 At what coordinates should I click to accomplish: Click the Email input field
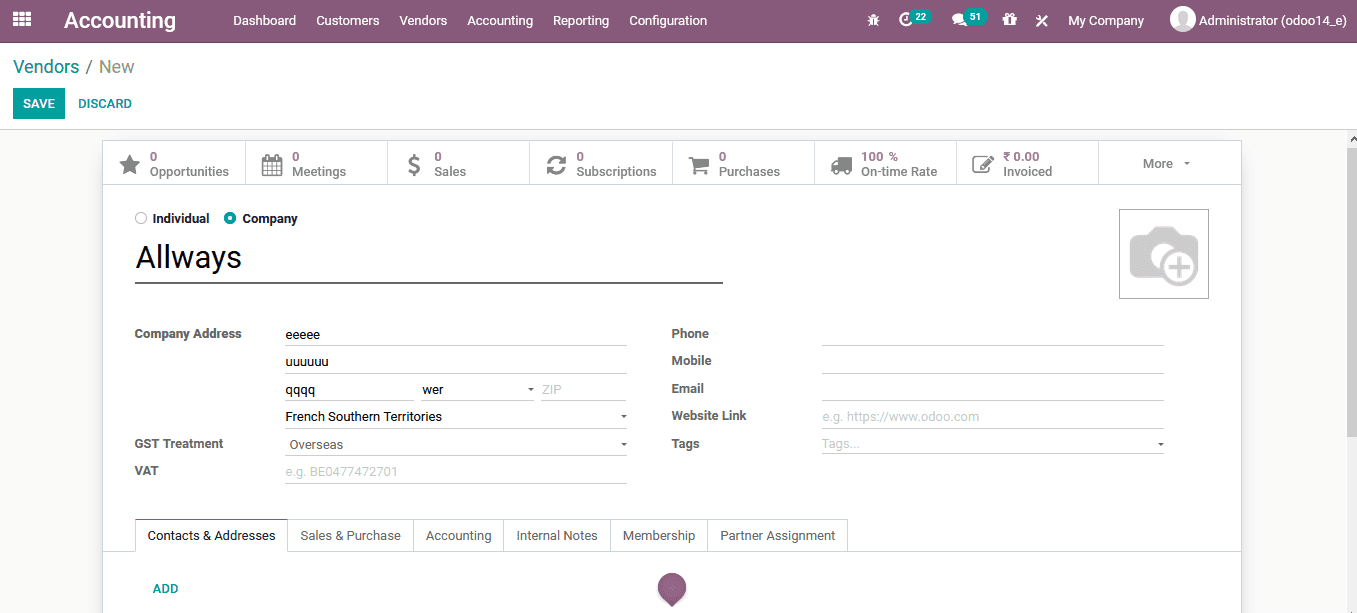tap(993, 389)
